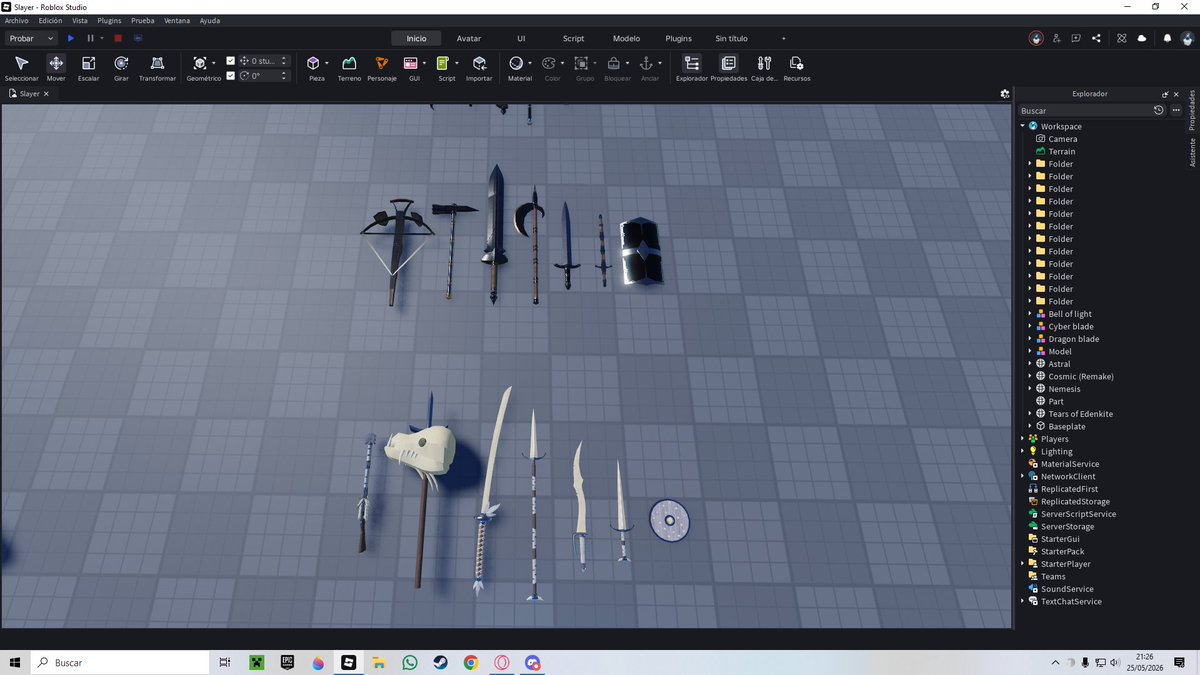Start the play test

71,38
